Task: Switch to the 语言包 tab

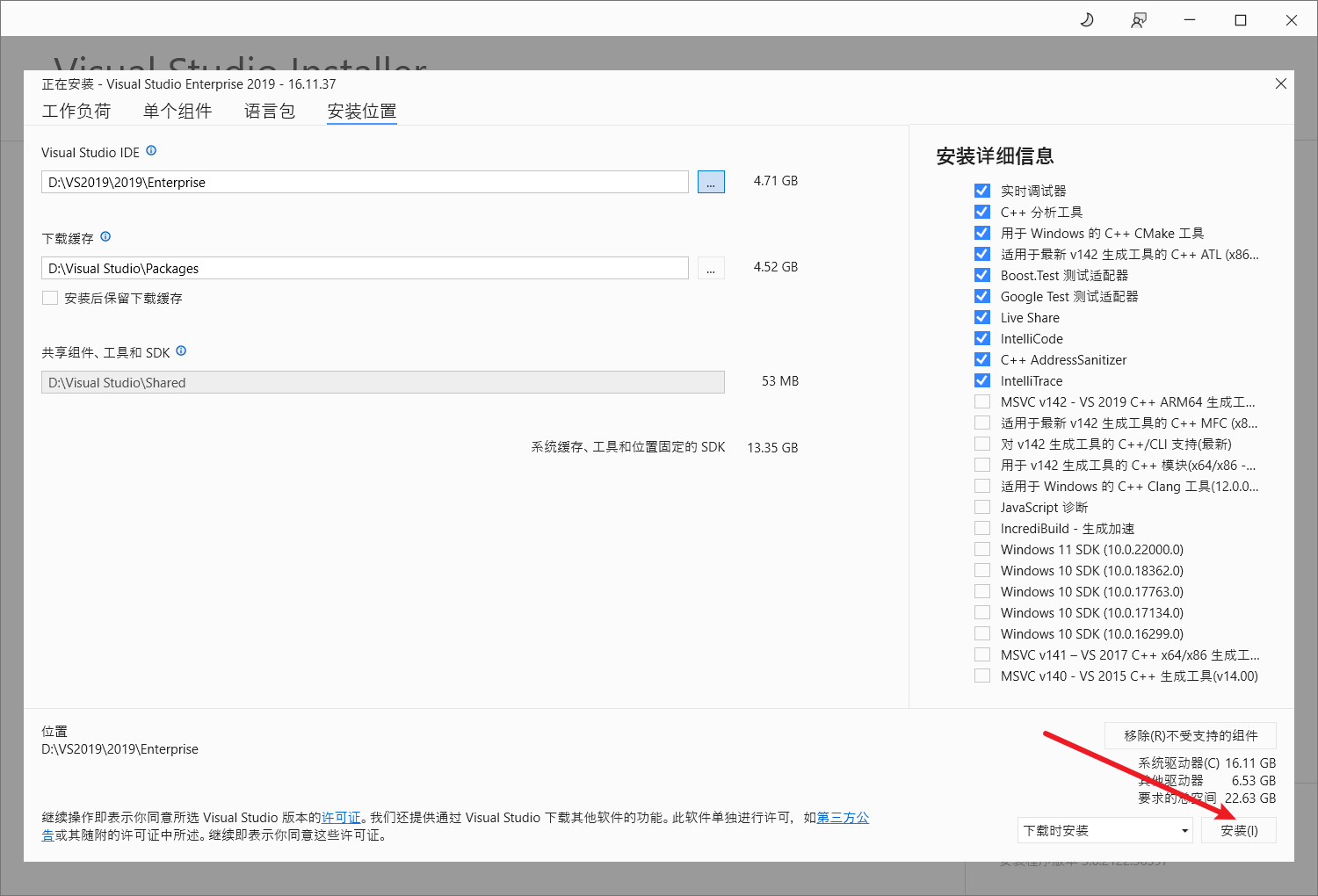Action: point(270,111)
